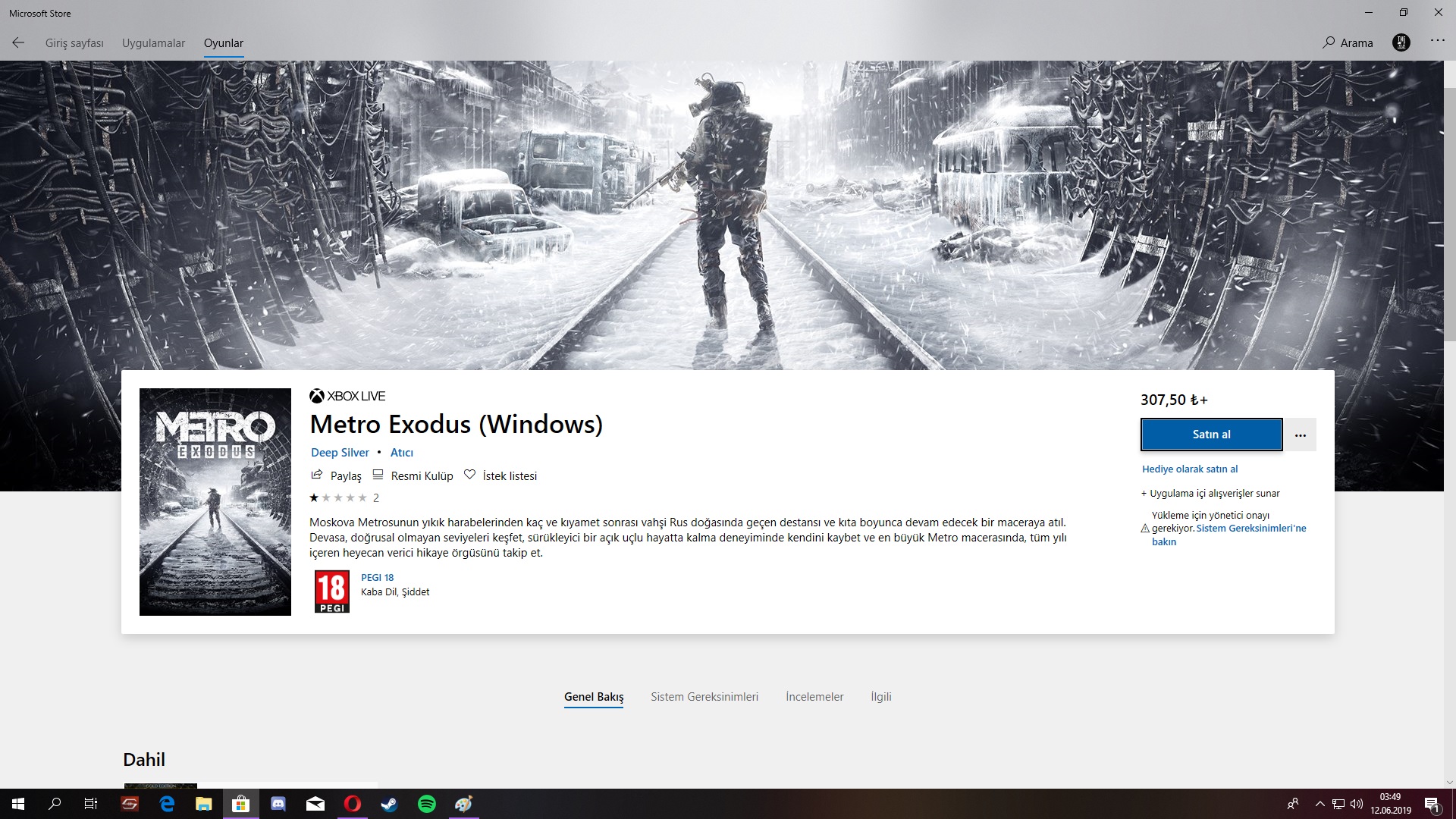Click the Microsoft Store taskbar icon

click(241, 804)
